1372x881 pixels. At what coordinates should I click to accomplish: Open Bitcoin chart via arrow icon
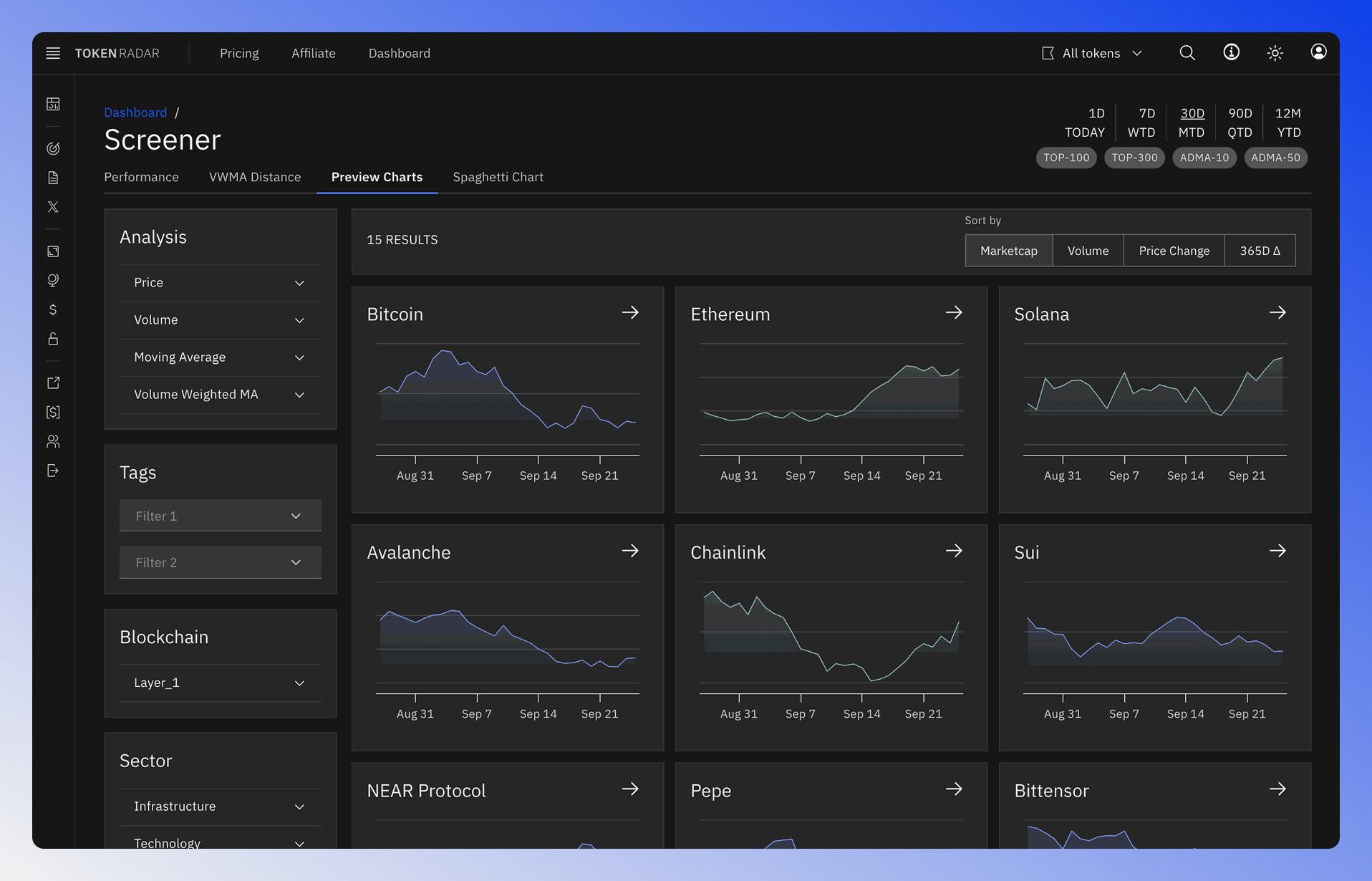coord(630,312)
